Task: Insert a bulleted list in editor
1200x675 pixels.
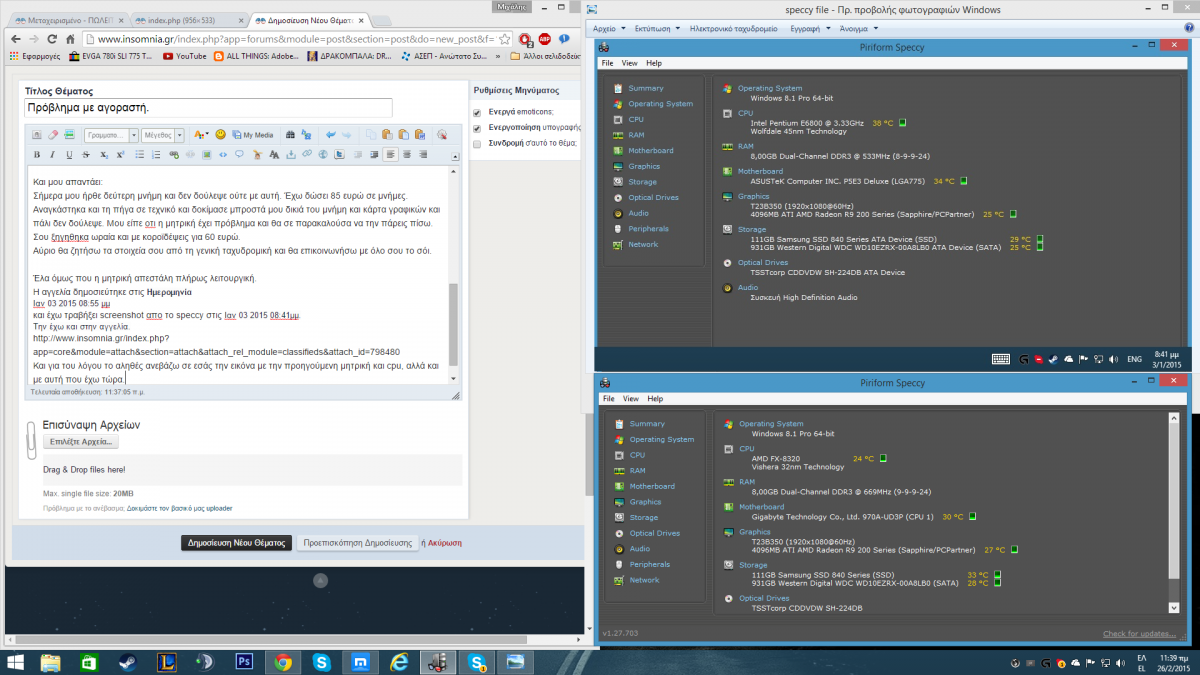Action: 140,155
